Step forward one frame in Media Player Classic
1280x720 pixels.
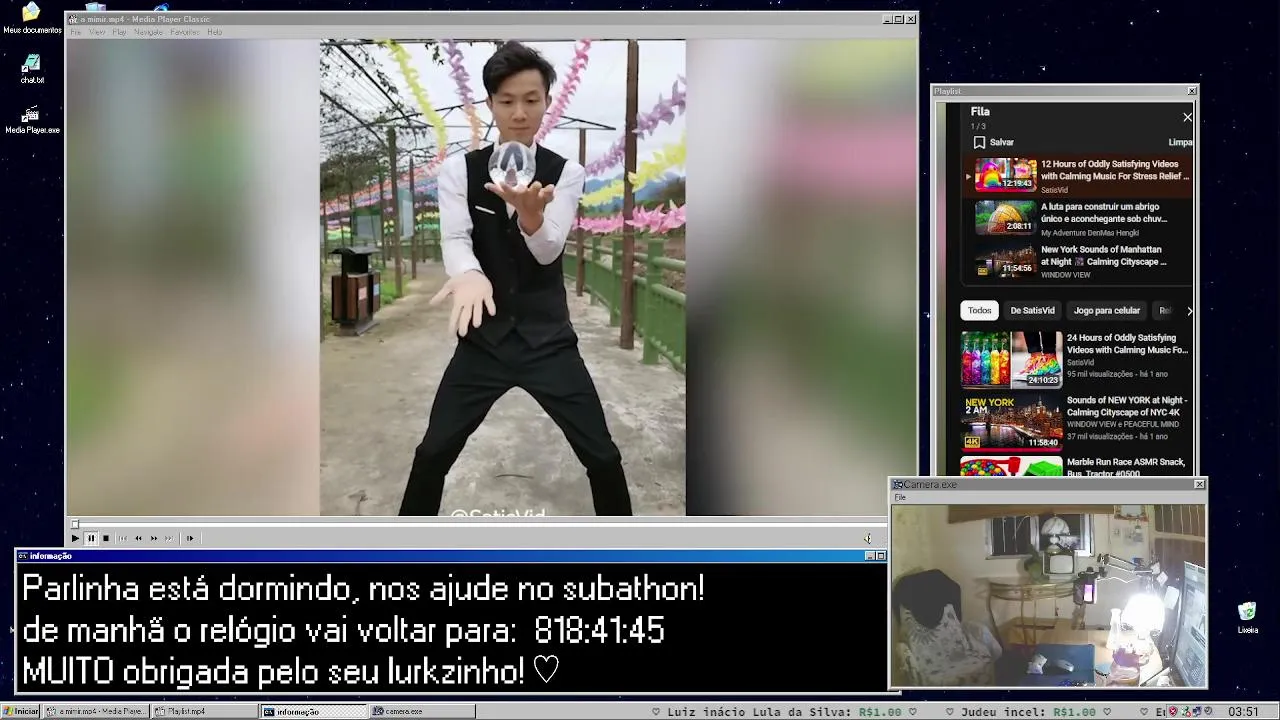click(189, 538)
